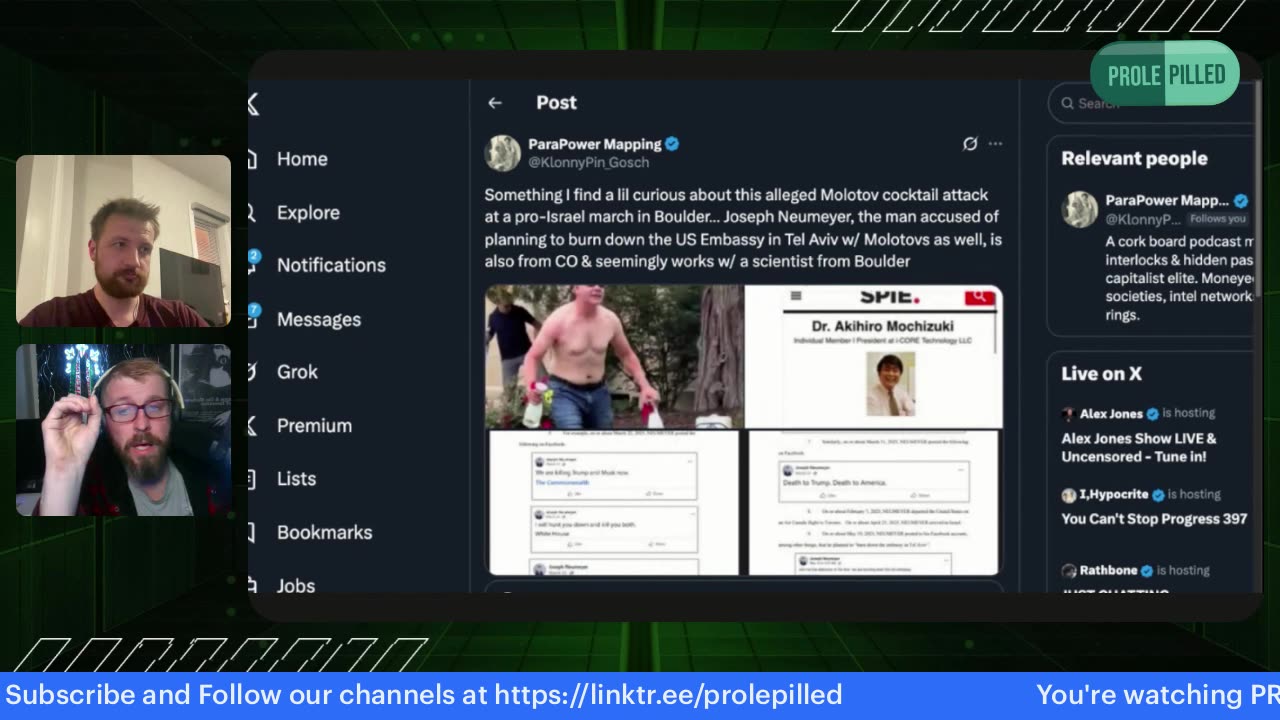1280x720 pixels.
Task: Click the back arrow beside Post heading
Action: [x=495, y=103]
